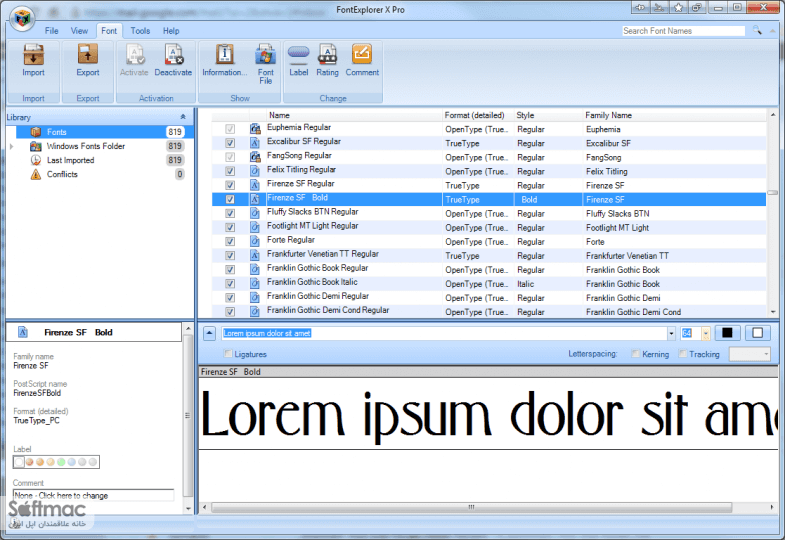Enable the Kerning checkbox

coord(635,354)
